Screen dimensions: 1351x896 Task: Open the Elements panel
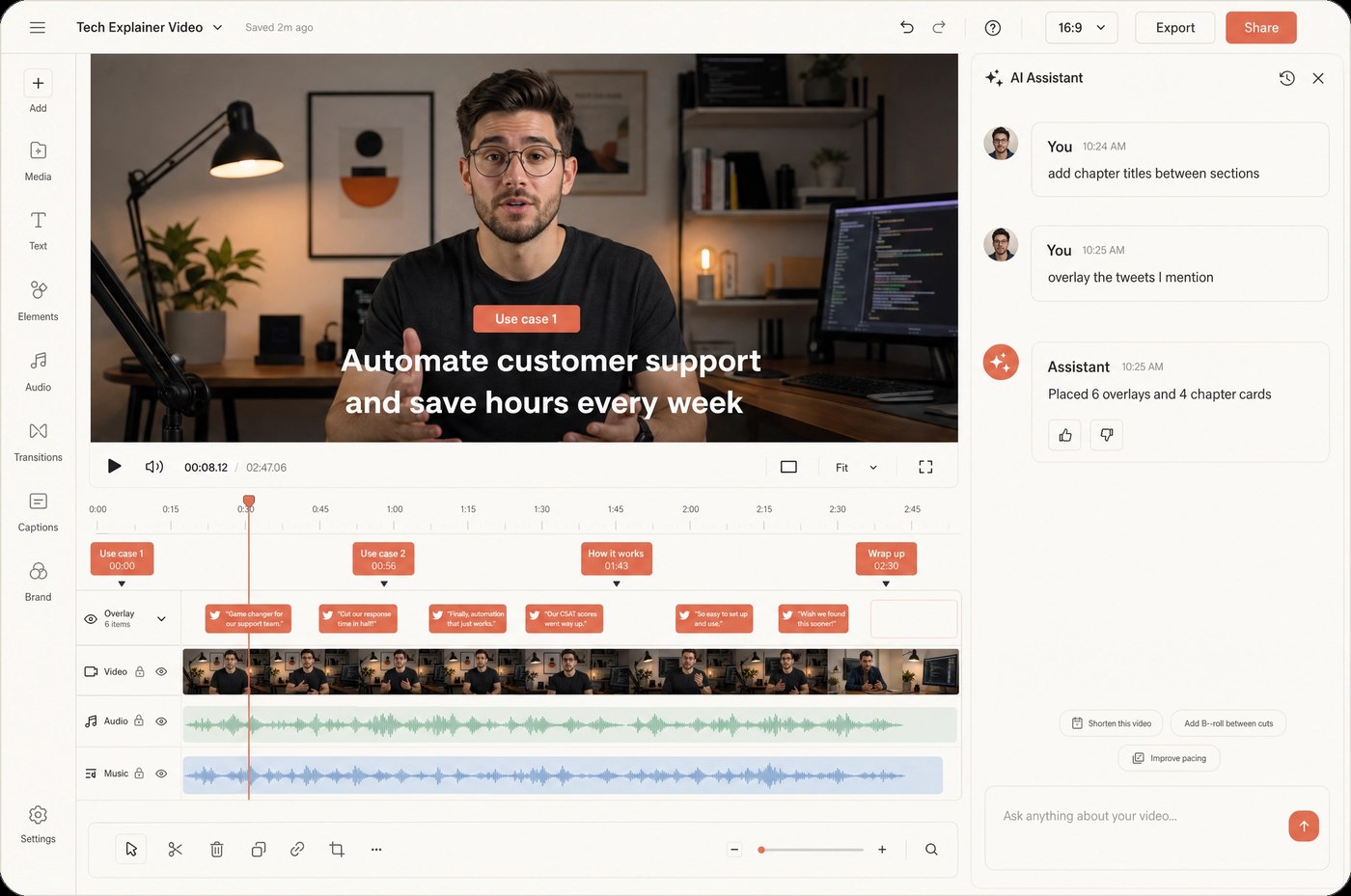tap(38, 300)
